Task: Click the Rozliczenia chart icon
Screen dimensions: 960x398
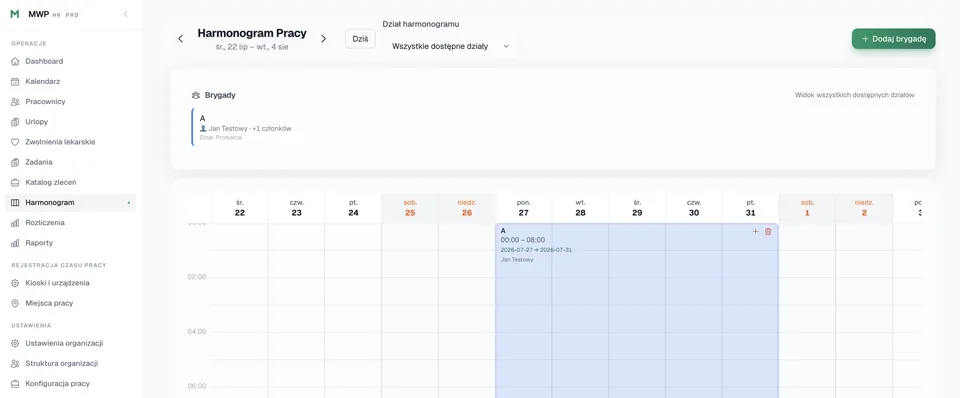Action: [x=15, y=223]
